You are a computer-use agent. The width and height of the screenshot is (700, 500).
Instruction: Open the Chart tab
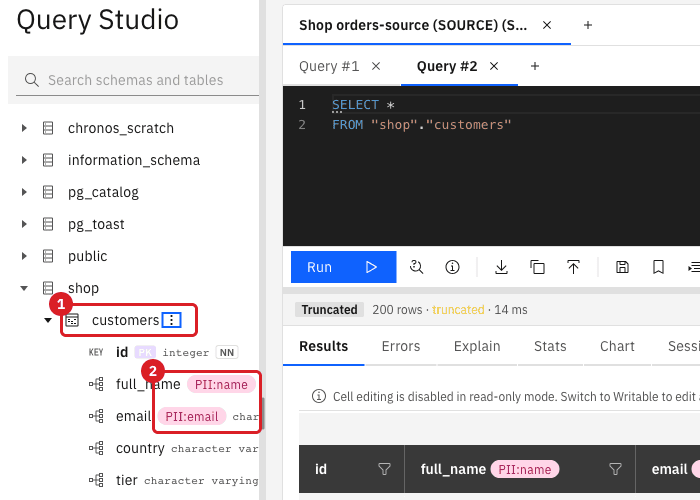[x=617, y=346]
